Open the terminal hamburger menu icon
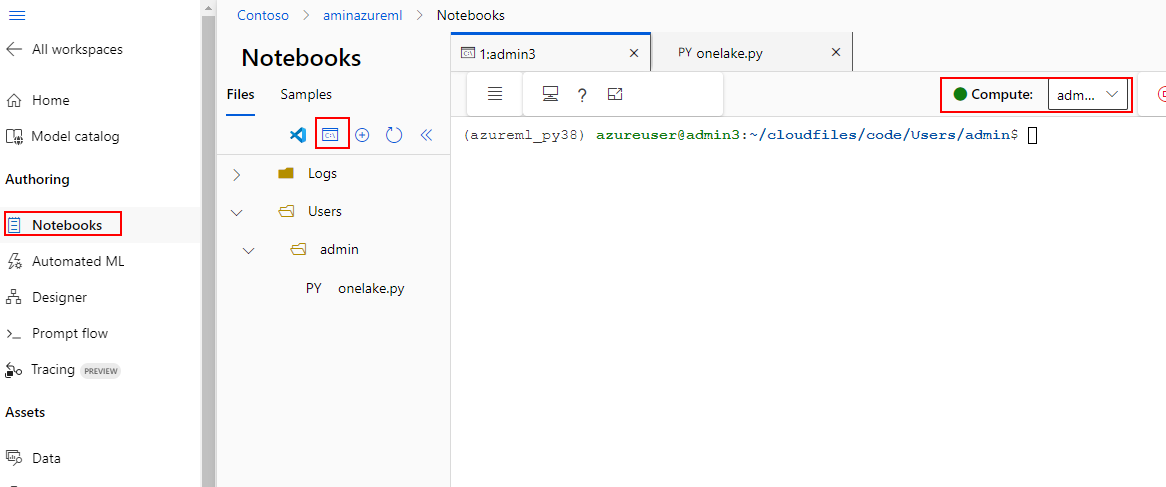The image size is (1166, 487). coord(494,94)
